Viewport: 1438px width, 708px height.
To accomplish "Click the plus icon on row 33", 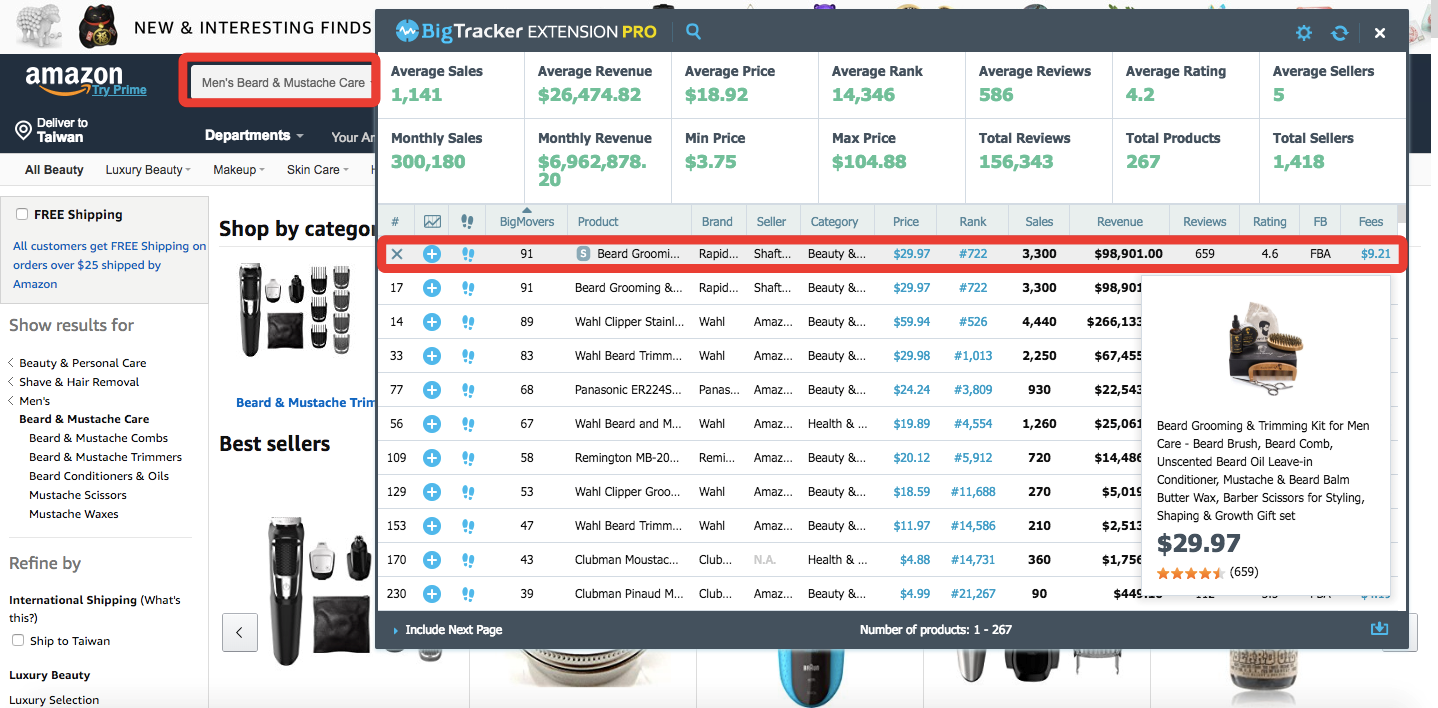I will point(432,356).
